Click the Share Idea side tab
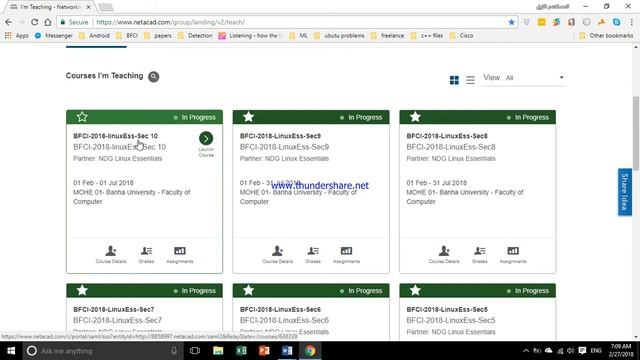The image size is (640, 360). click(x=624, y=192)
